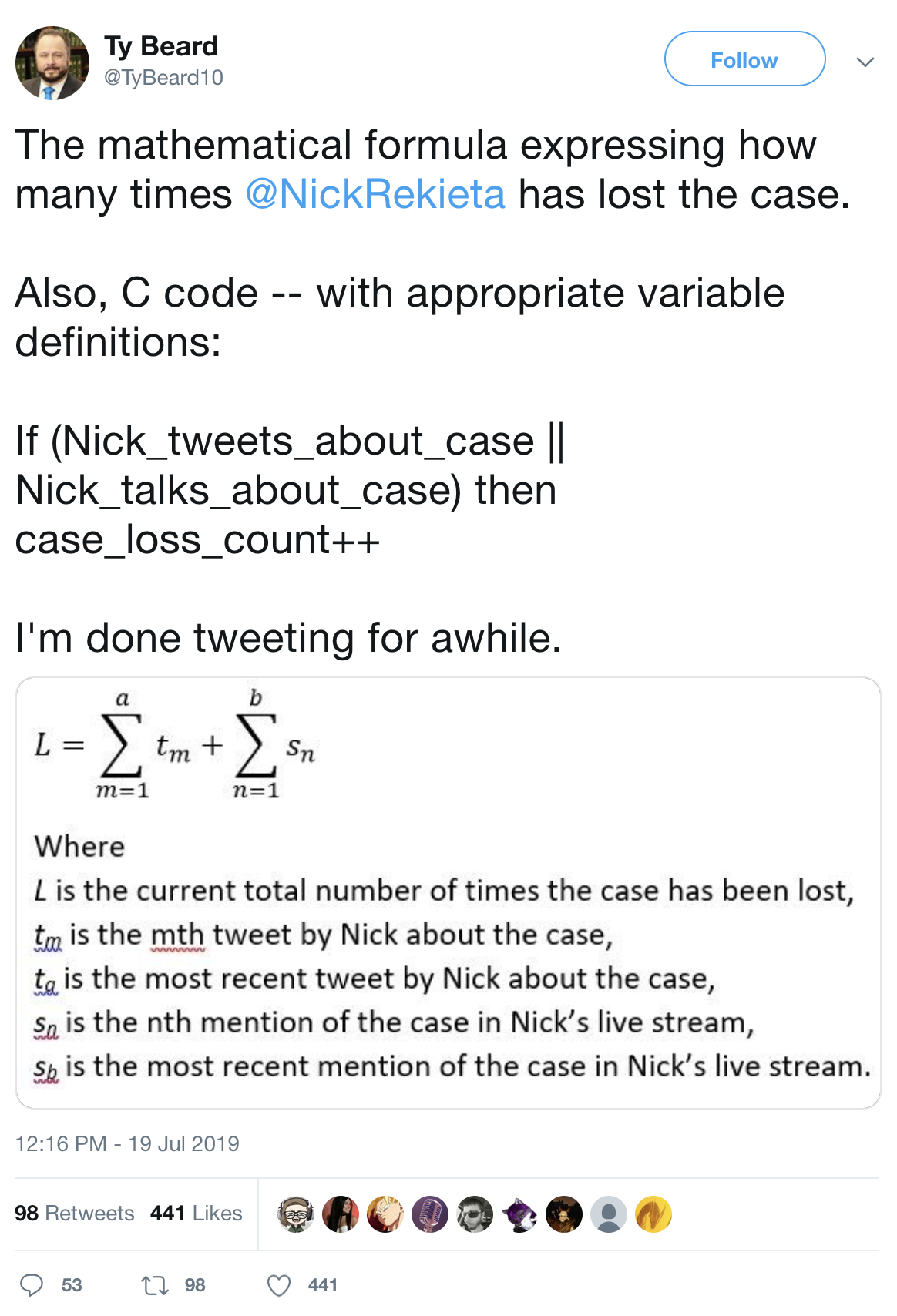Click first liker avatar with glasses
Image resolution: width=897 pixels, height=1316 pixels.
click(296, 1214)
